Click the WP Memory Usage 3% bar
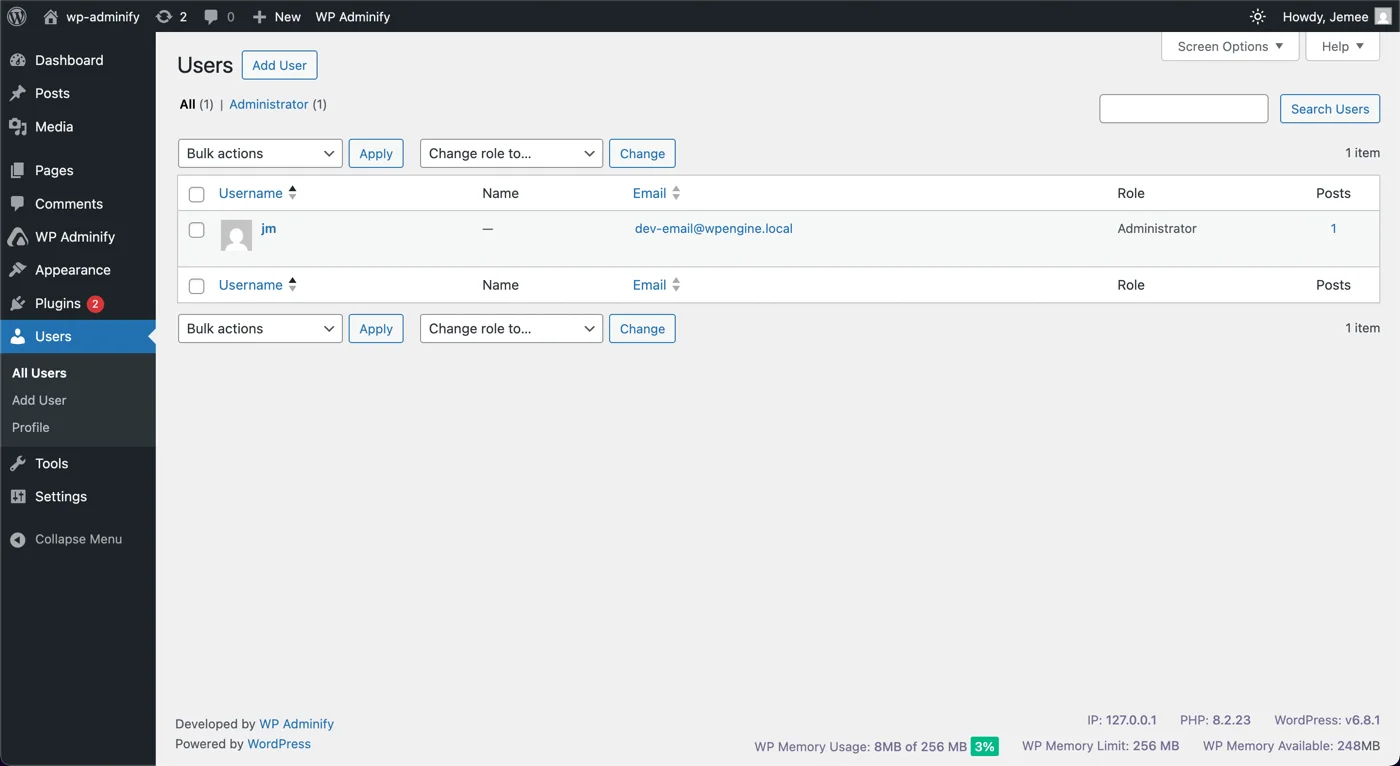This screenshot has height=766, width=1400. coord(984,746)
